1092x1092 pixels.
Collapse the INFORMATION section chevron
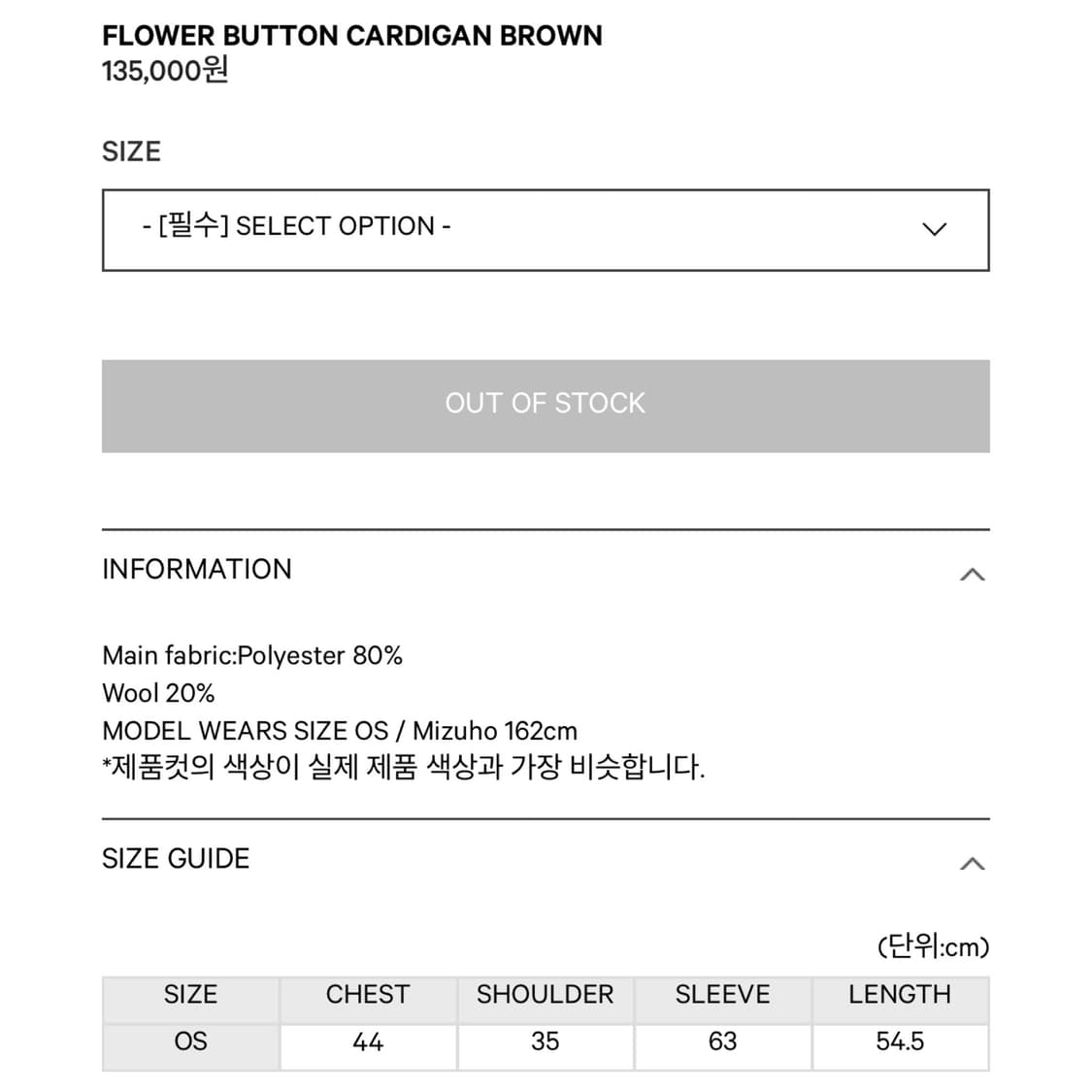[x=972, y=575]
